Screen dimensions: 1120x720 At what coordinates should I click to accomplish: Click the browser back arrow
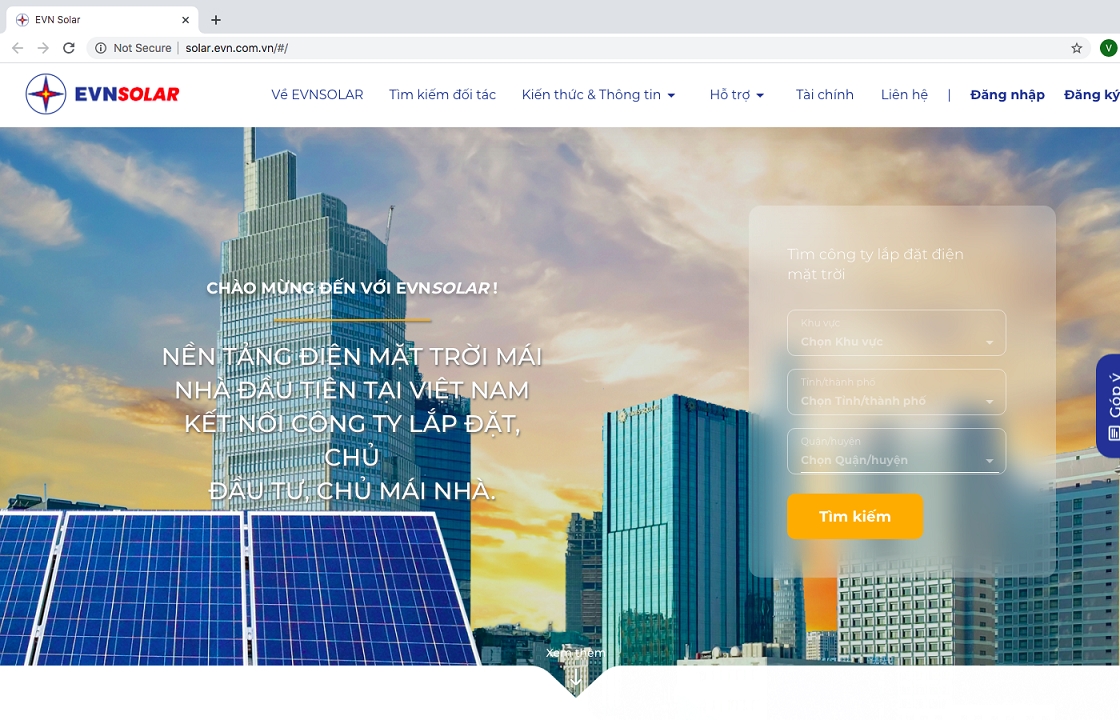[x=18, y=48]
